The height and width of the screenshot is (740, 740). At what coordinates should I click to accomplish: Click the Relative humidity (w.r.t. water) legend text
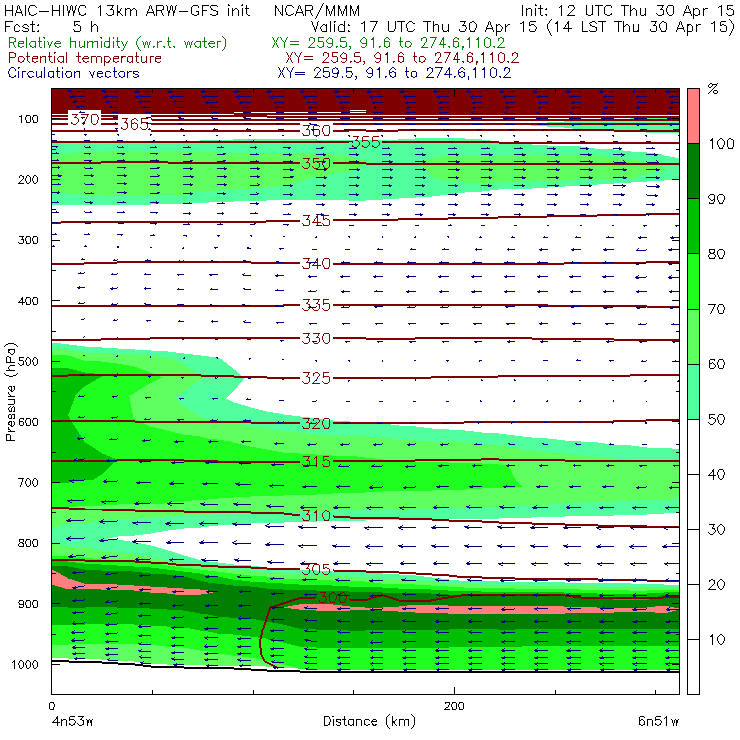pyautogui.click(x=118, y=43)
